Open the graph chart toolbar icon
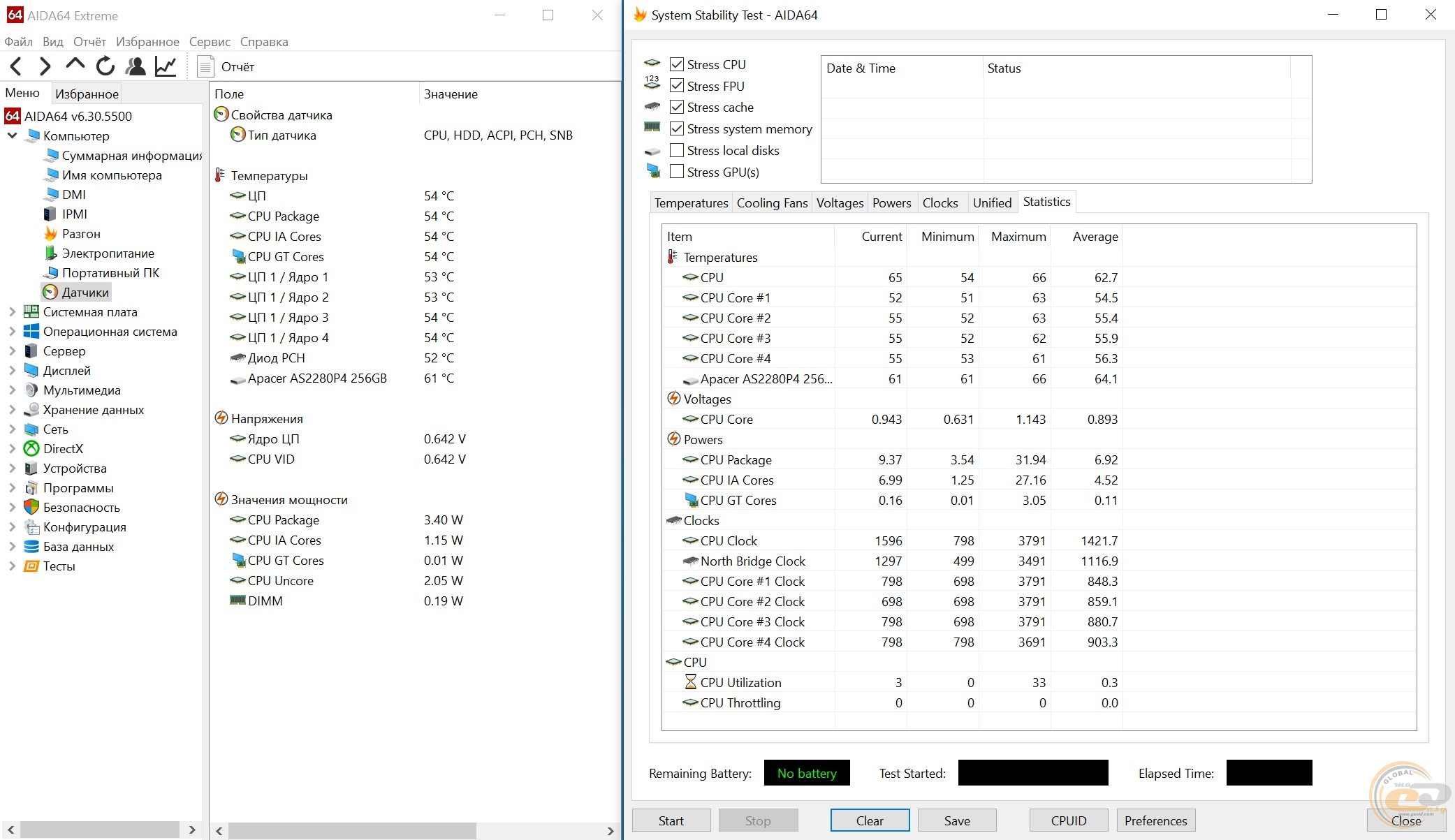Viewport: 1455px width, 840px height. coord(166,66)
